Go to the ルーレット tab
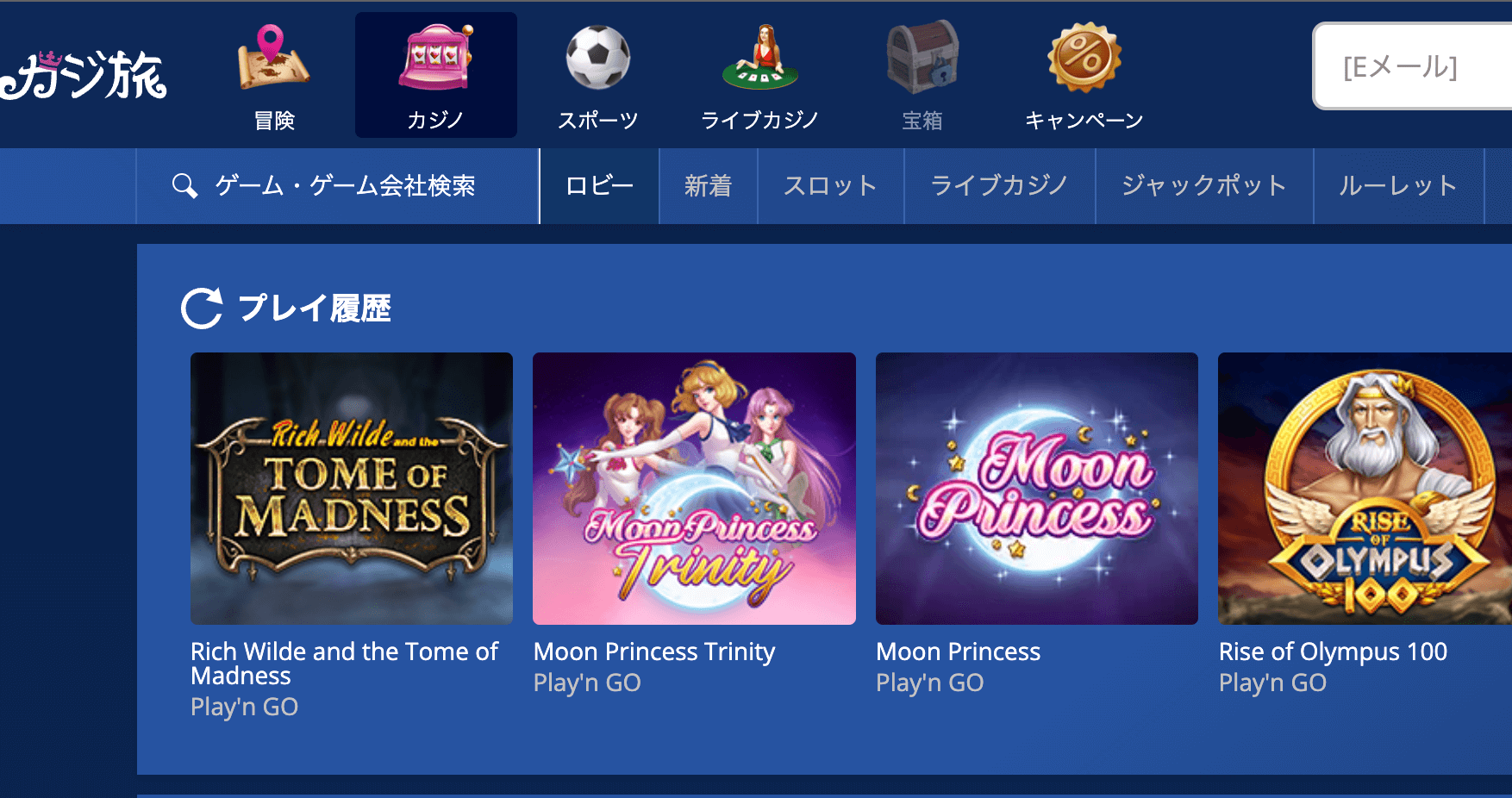 pos(1397,186)
